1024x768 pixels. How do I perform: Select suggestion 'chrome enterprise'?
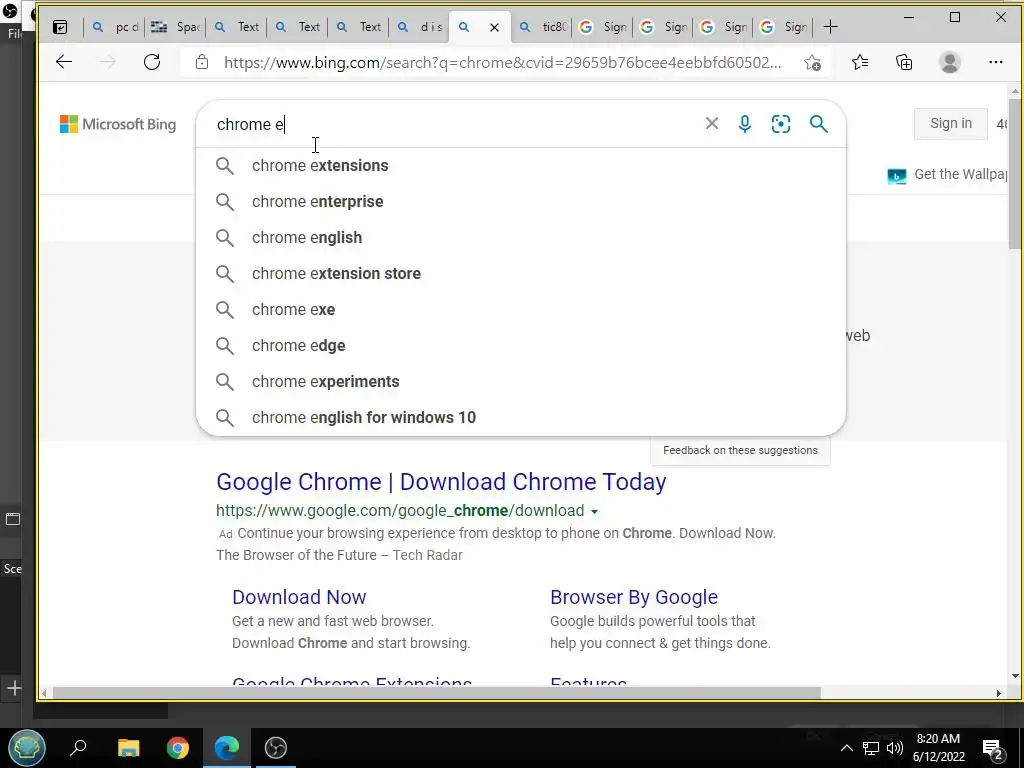click(x=520, y=201)
